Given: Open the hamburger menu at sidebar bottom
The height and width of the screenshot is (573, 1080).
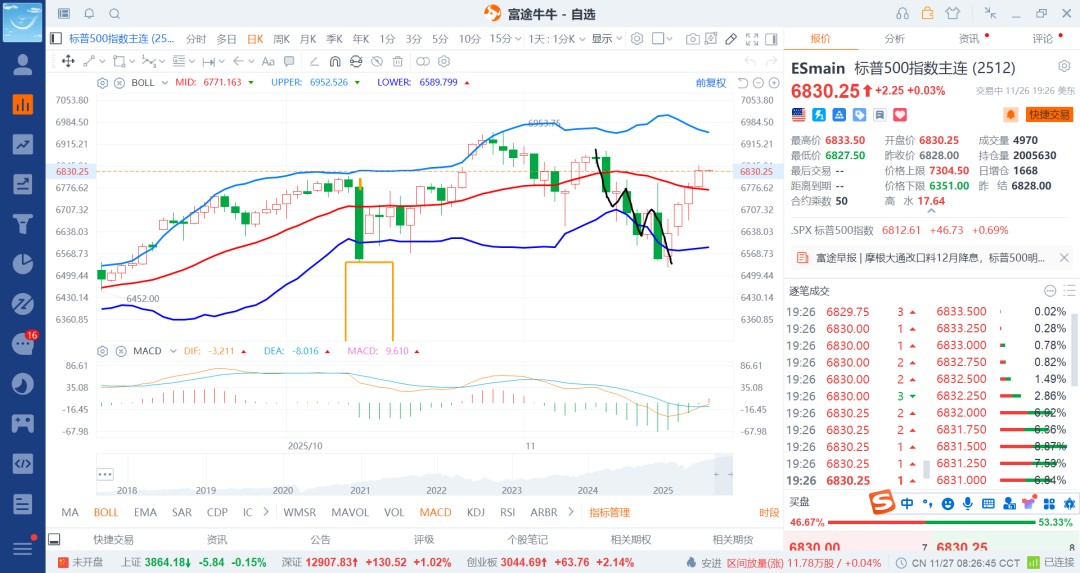Looking at the screenshot, I should pyautogui.click(x=22, y=548).
